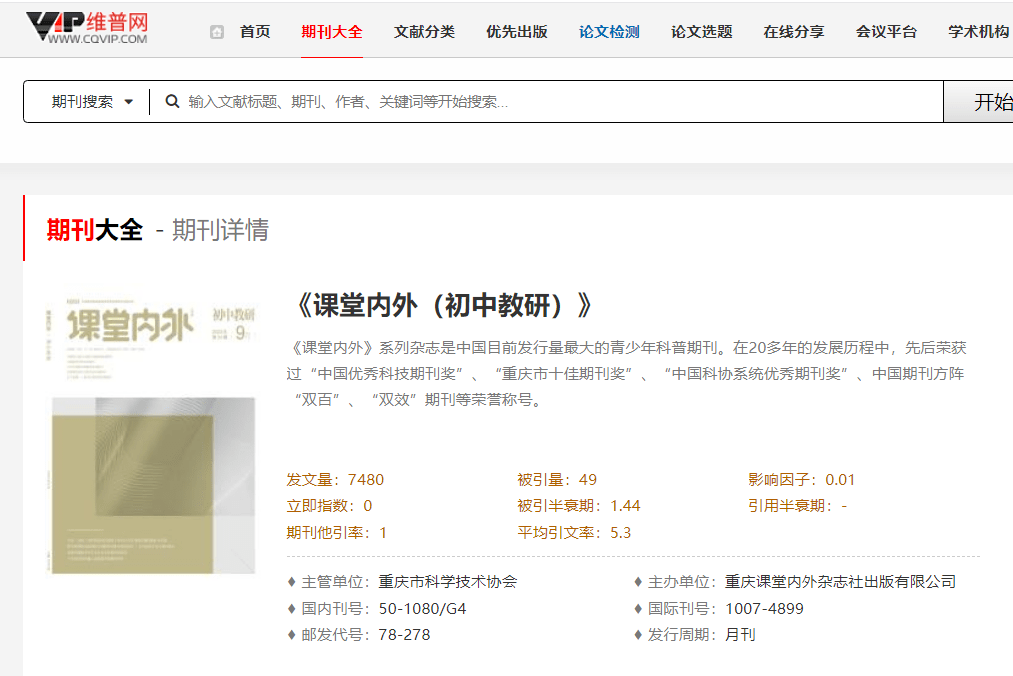Open the 论文检测 menu item
The width and height of the screenshot is (1013, 676).
click(609, 32)
